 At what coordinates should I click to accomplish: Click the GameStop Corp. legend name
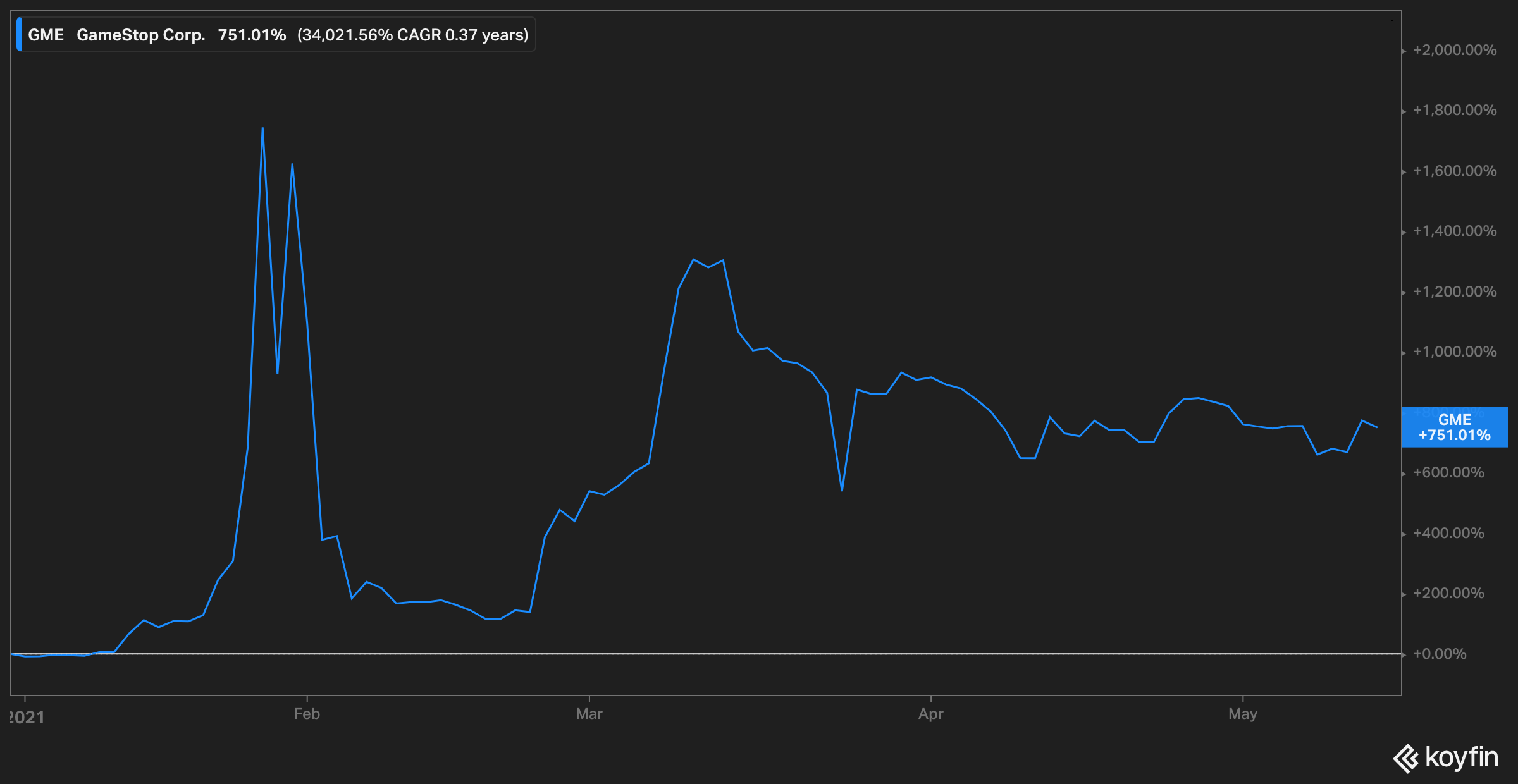[x=140, y=35]
